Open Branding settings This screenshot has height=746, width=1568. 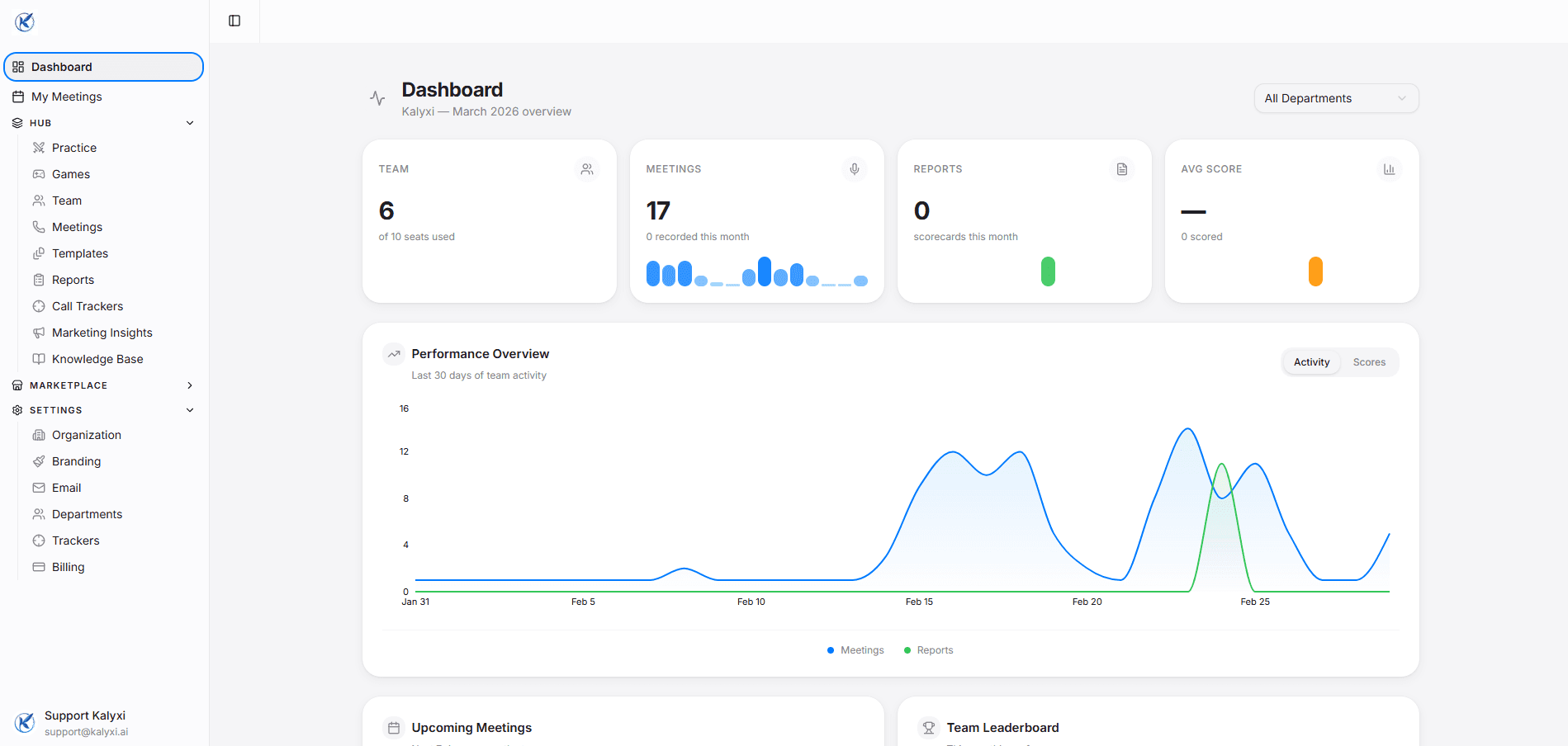click(76, 461)
